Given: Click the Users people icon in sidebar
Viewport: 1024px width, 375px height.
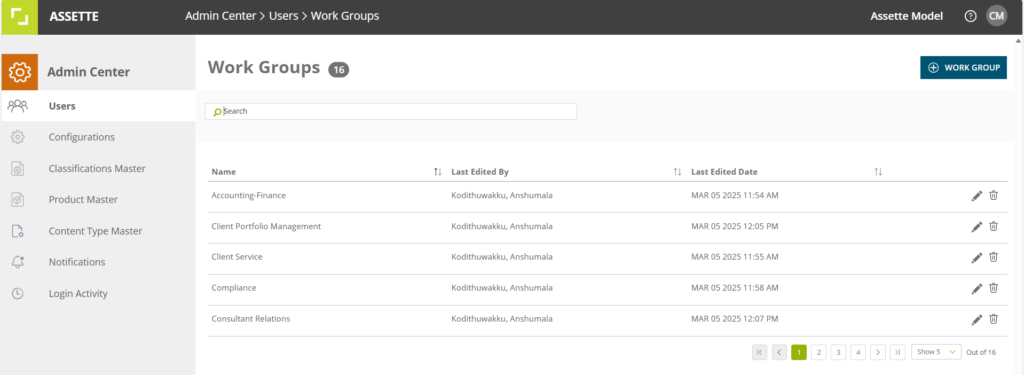Looking at the screenshot, I should (x=18, y=105).
